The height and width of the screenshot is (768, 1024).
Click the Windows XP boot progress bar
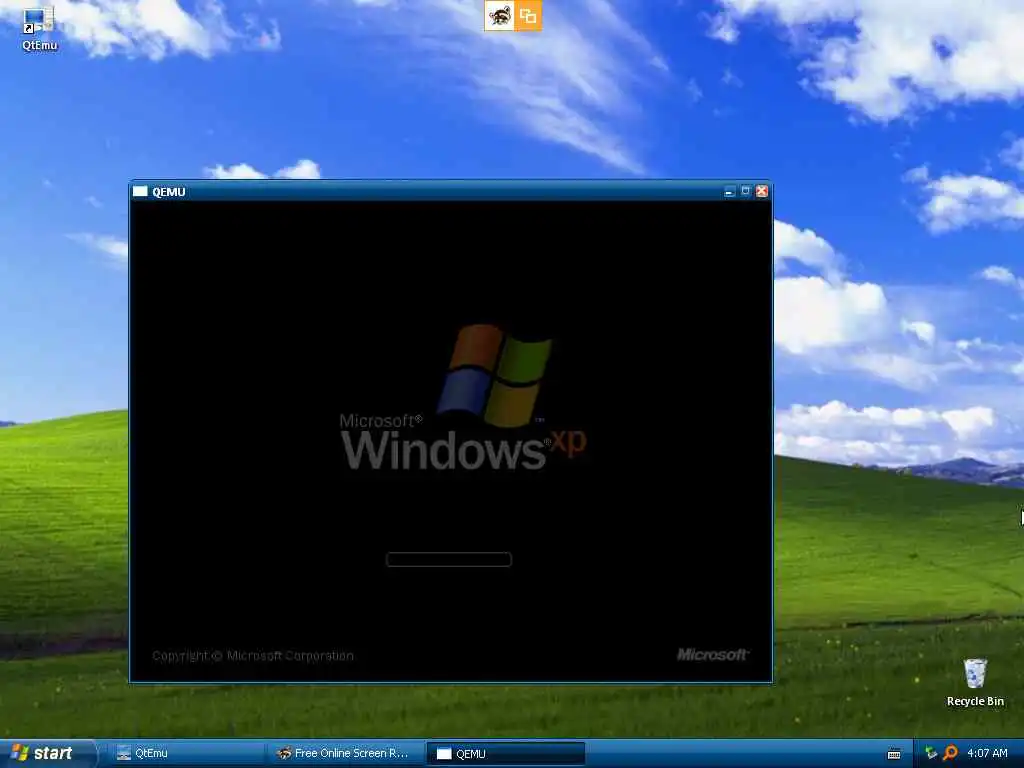click(449, 559)
